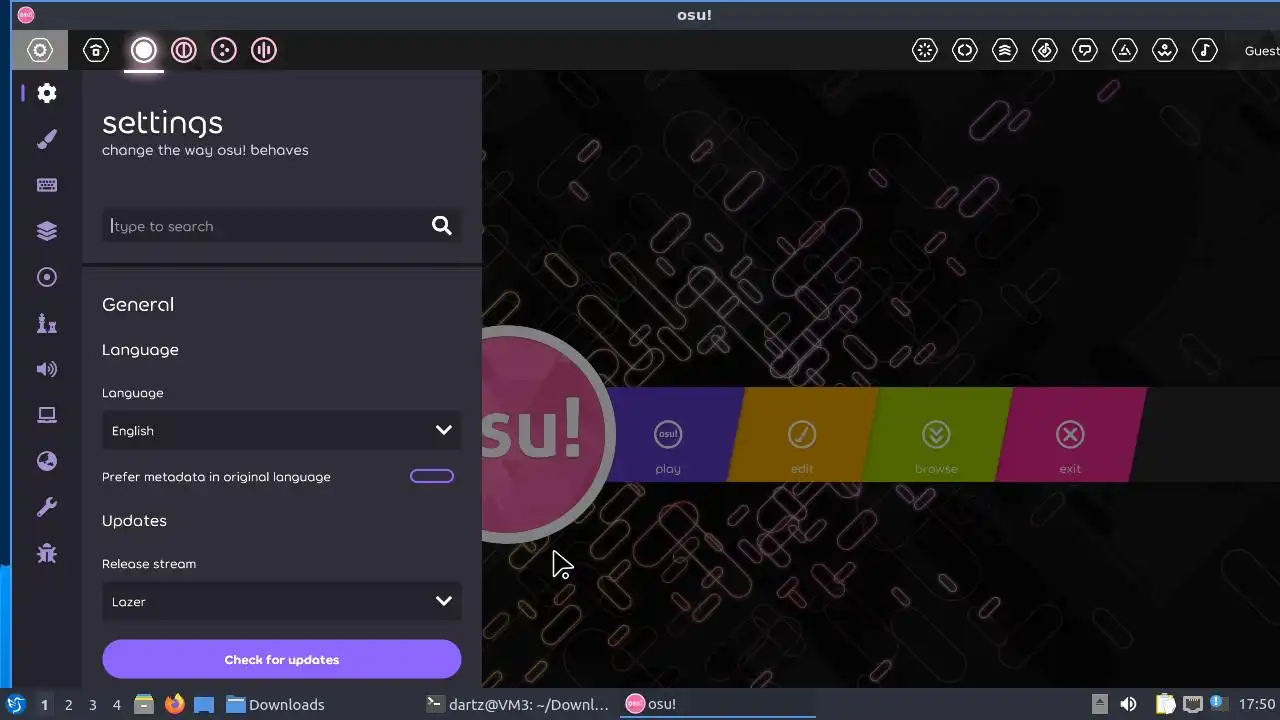Click the system volume tray icon
1280x720 pixels.
(1128, 704)
